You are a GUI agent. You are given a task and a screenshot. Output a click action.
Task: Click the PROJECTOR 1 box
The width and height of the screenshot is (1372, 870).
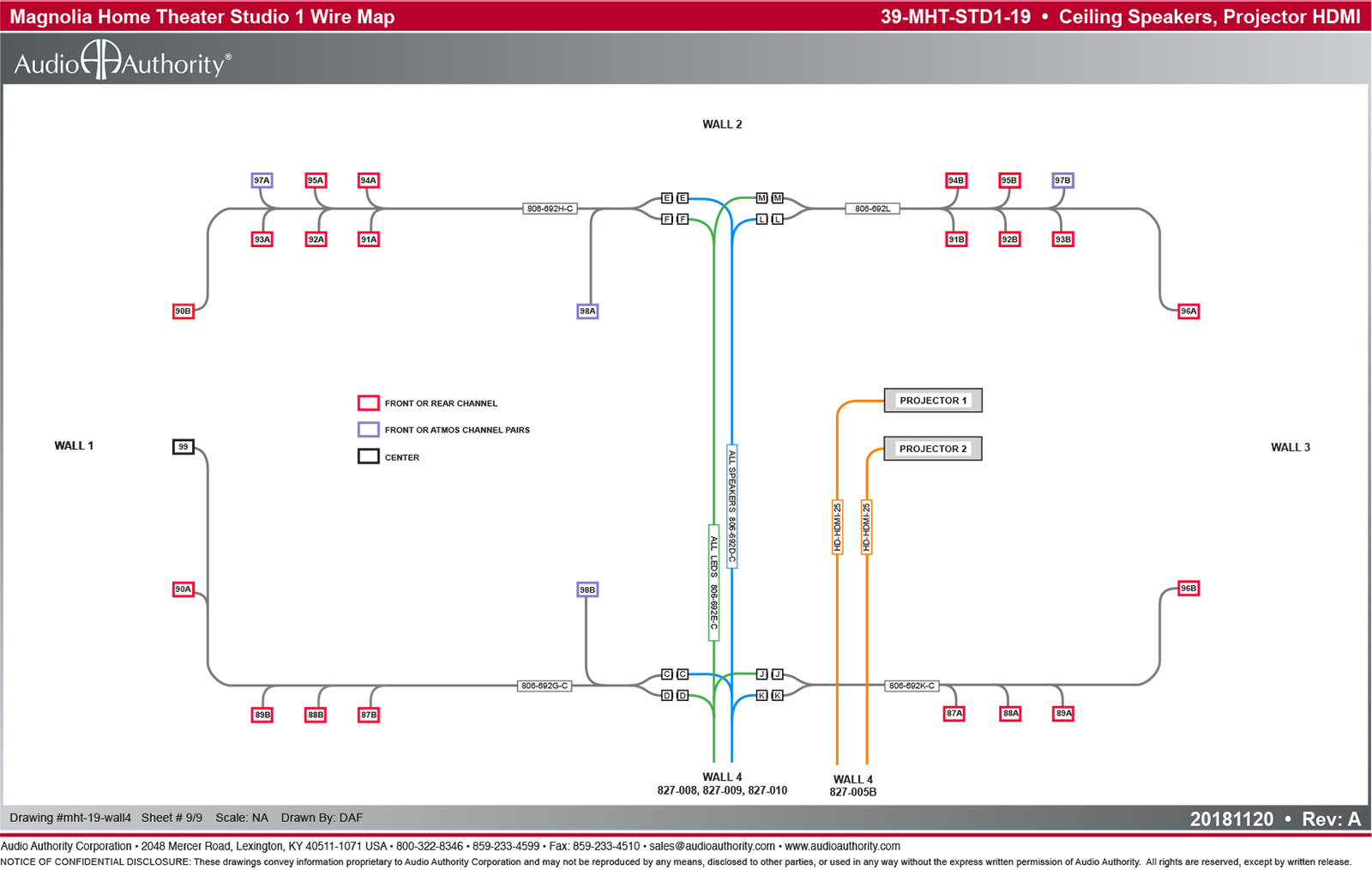(x=933, y=401)
